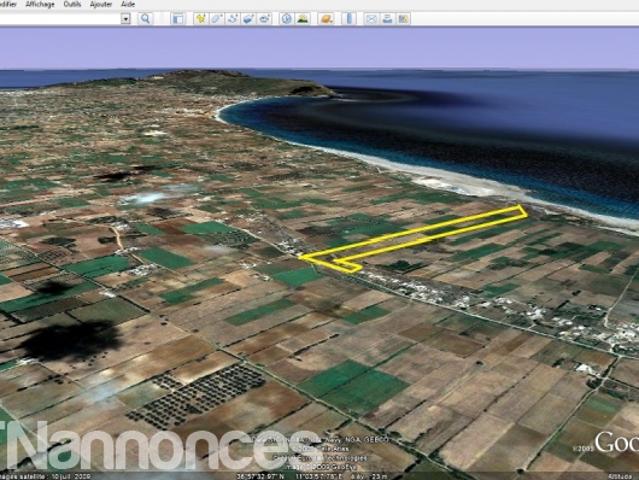Open the Ruler measurement tool
This screenshot has height=480, width=639.
pyautogui.click(x=349, y=19)
